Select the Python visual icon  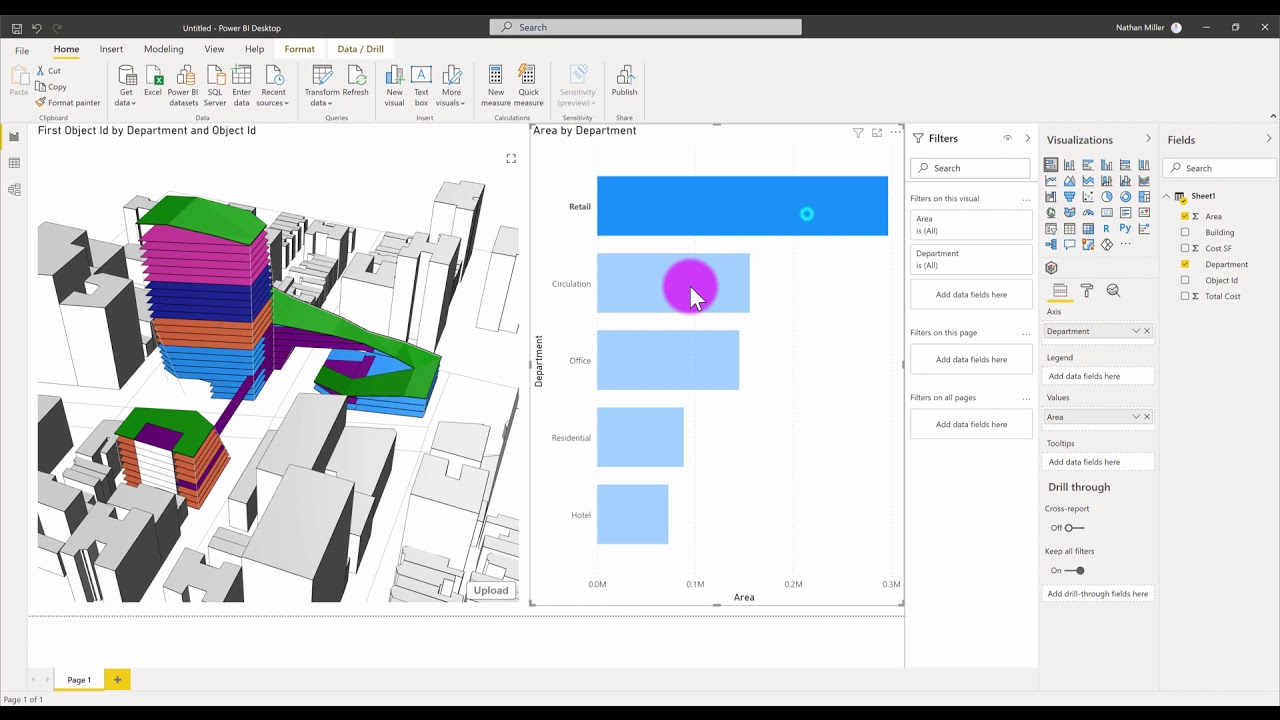1125,229
